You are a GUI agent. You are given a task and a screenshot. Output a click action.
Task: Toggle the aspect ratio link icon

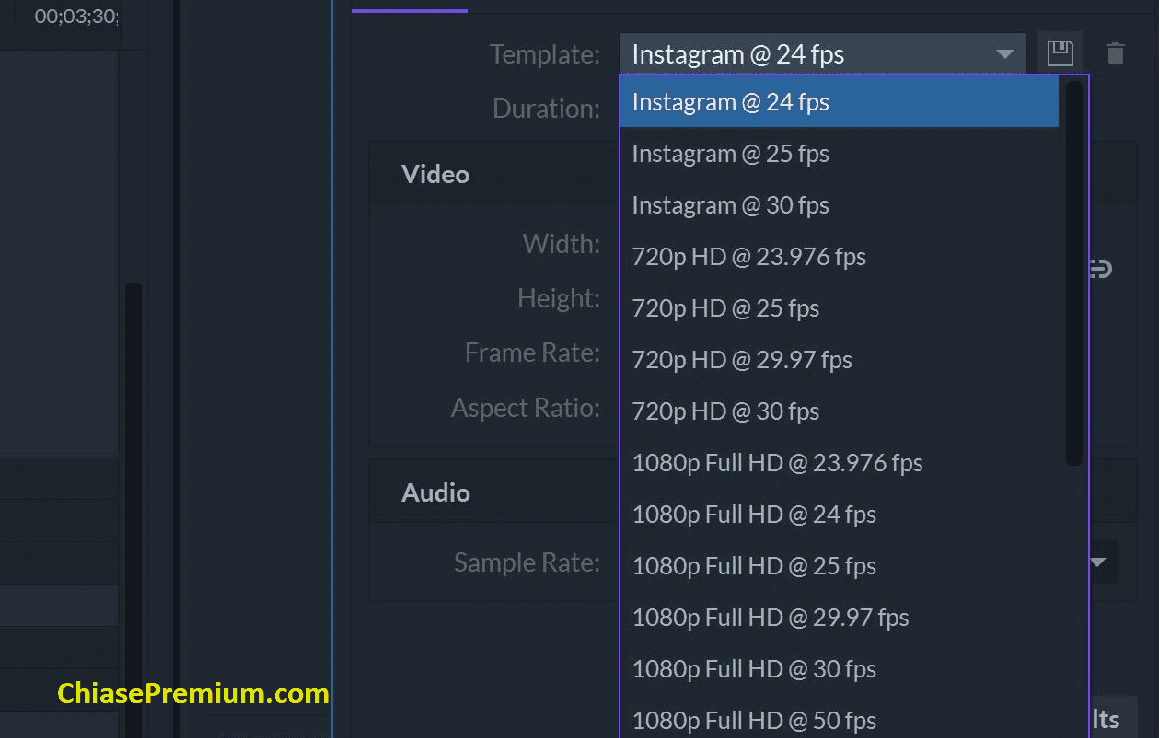tap(1101, 268)
